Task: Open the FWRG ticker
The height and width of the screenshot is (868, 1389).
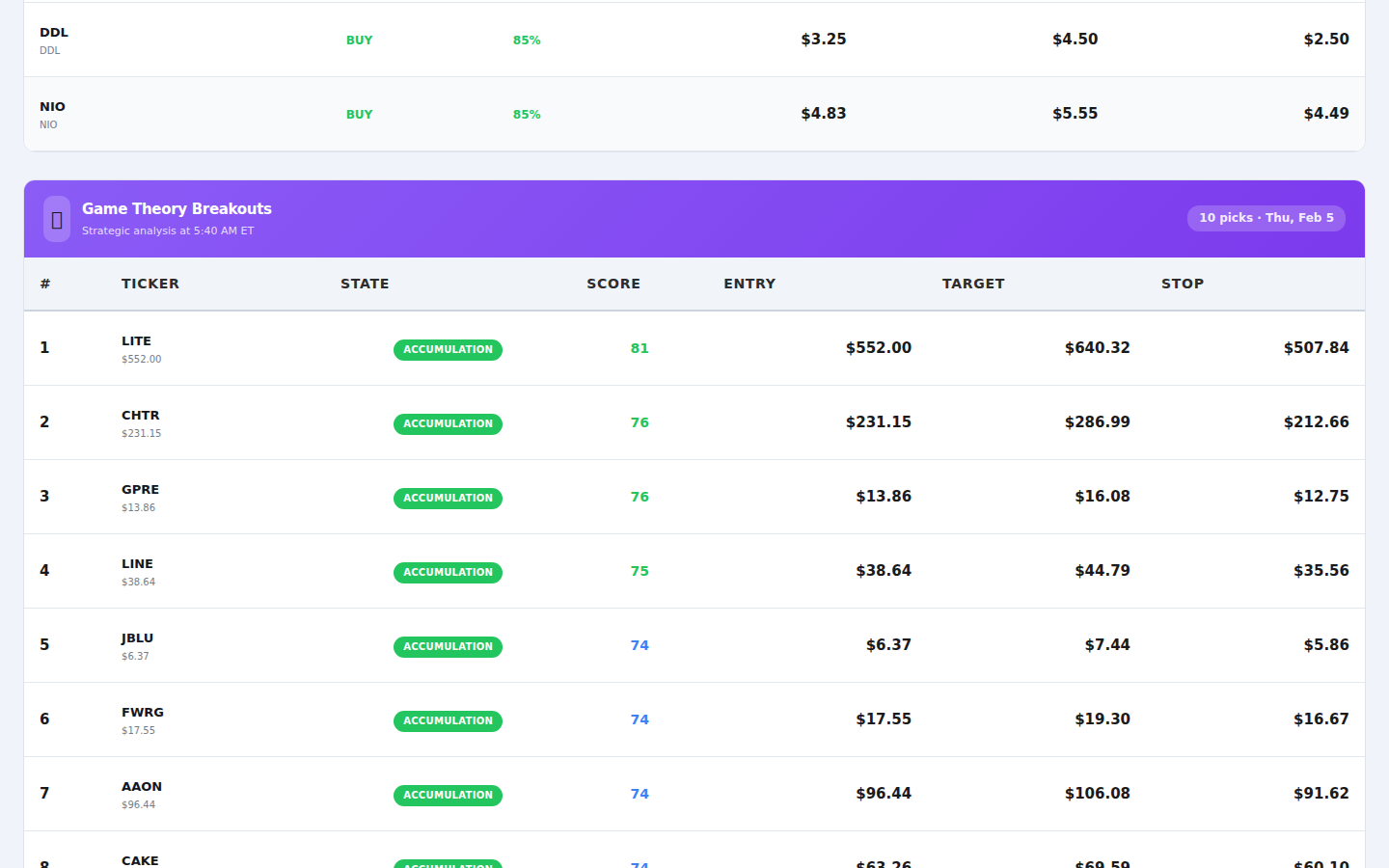Action: click(x=142, y=713)
